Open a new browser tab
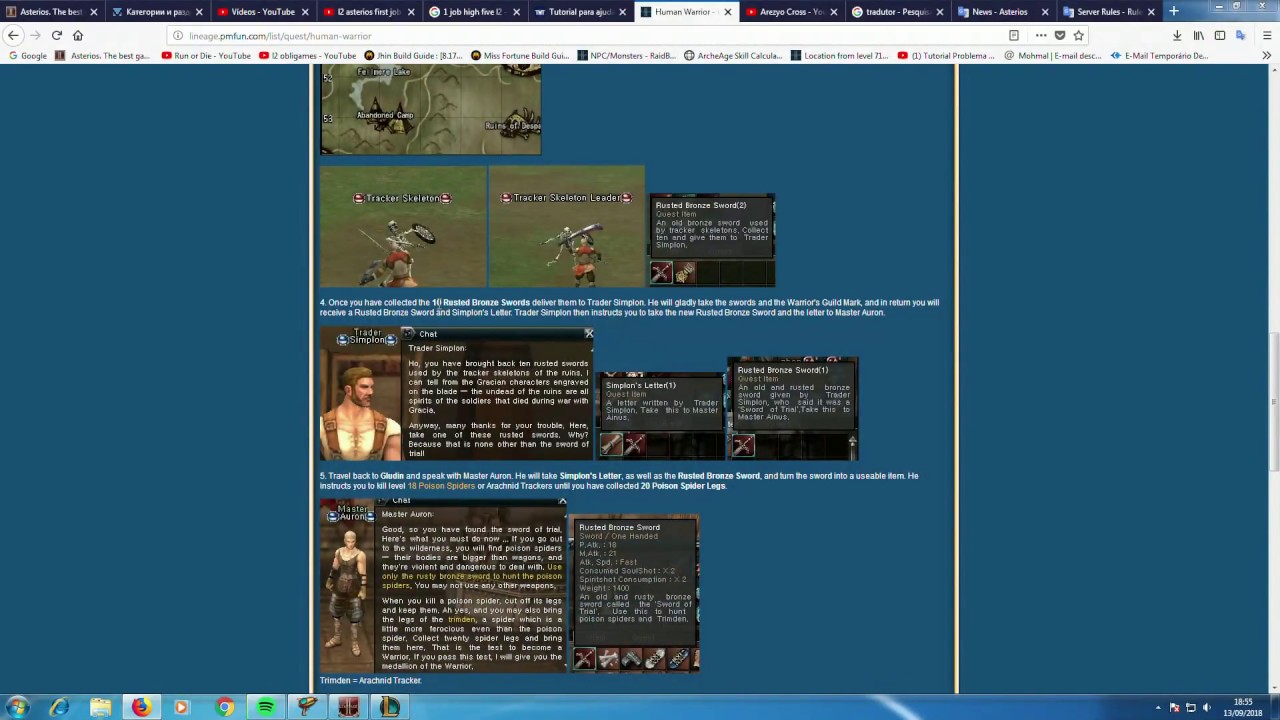The width and height of the screenshot is (1280, 720). click(1173, 11)
